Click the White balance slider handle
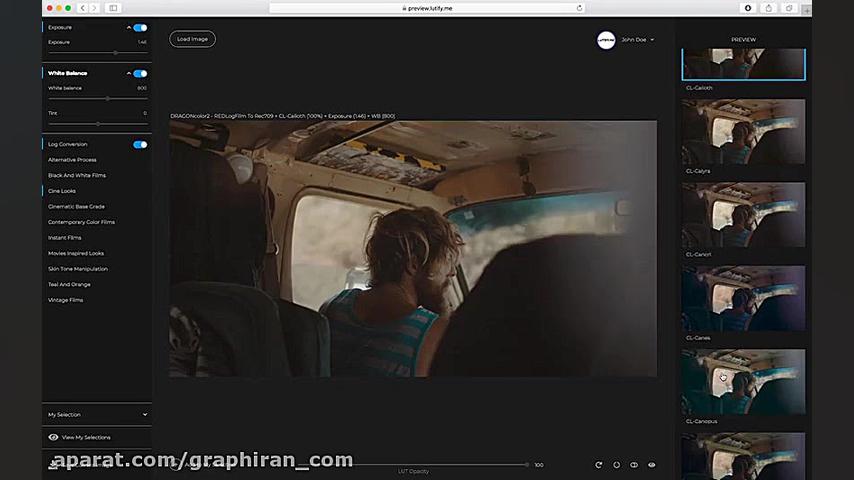854x480 pixels. pyautogui.click(x=108, y=99)
